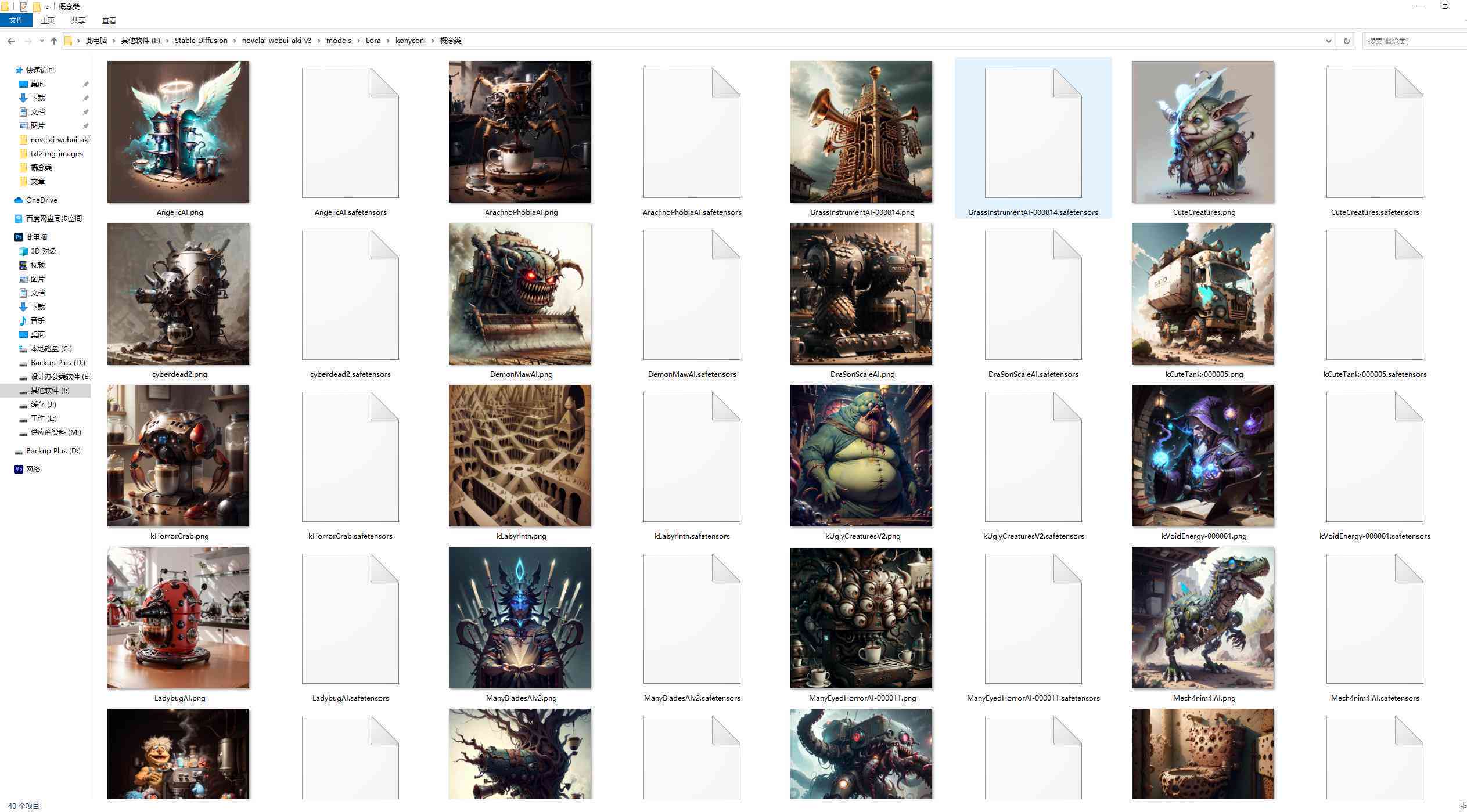Click the 查看 menu item

click(x=107, y=21)
